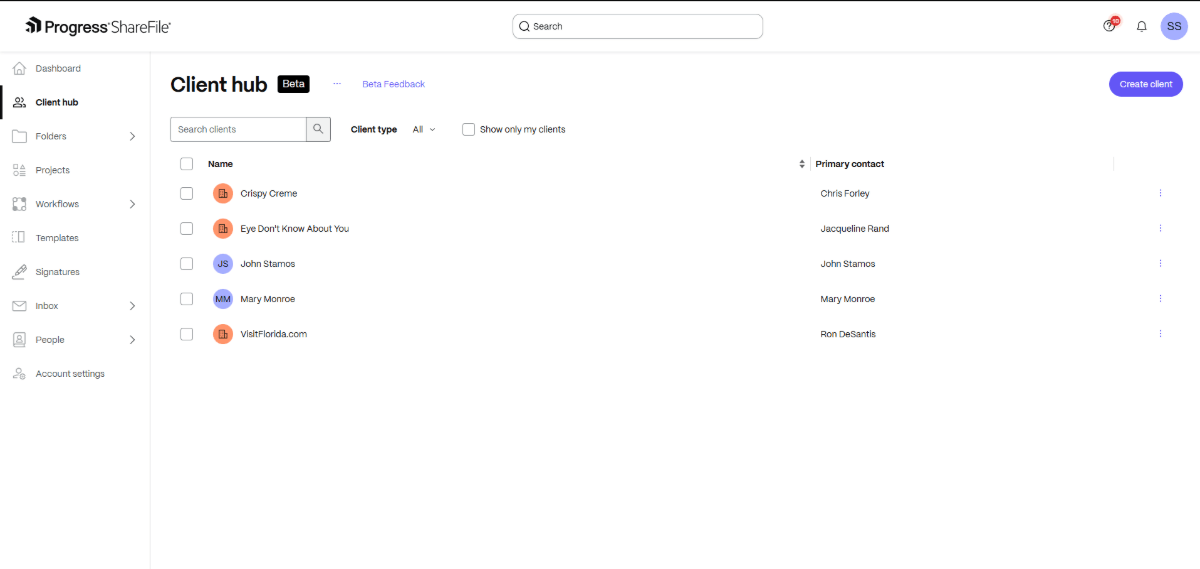Click the Templates sidebar icon
The width and height of the screenshot is (1200, 569).
pyautogui.click(x=19, y=238)
